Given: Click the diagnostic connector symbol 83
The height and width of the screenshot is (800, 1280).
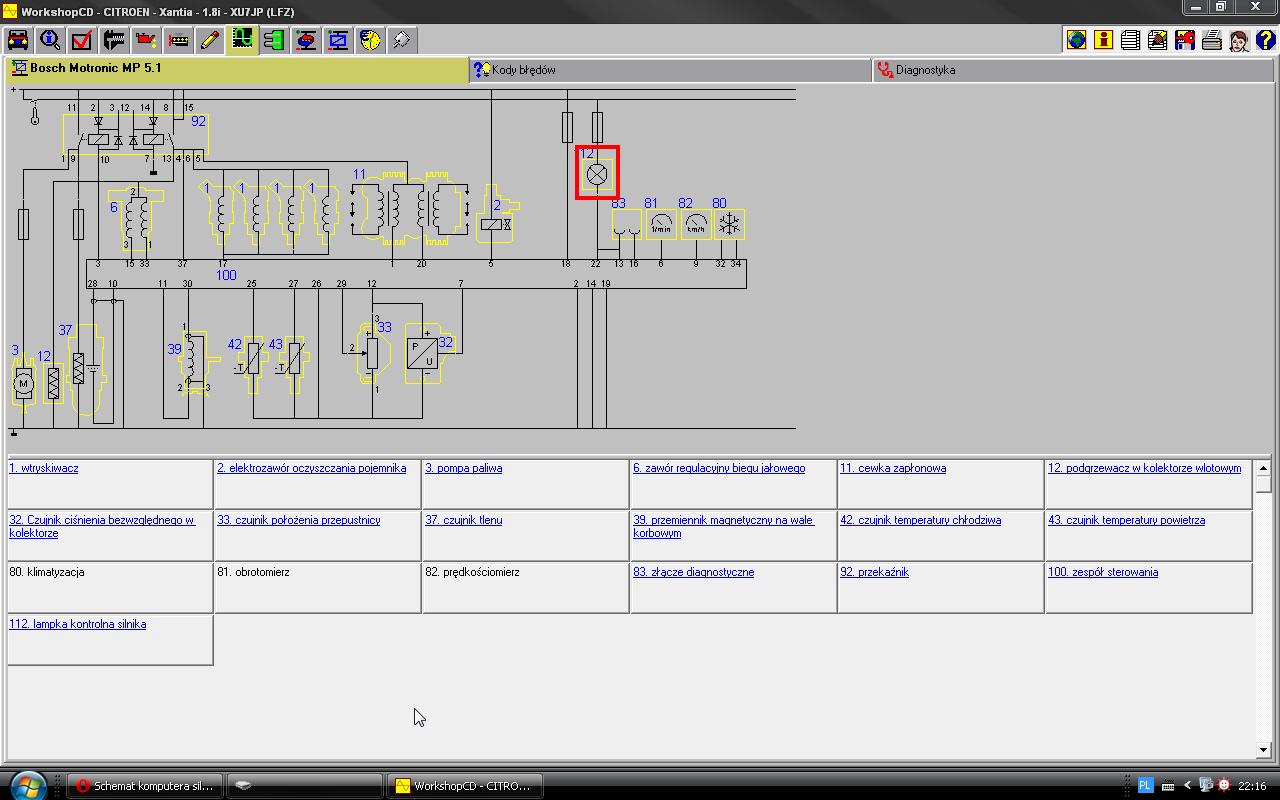Looking at the screenshot, I should [x=627, y=225].
